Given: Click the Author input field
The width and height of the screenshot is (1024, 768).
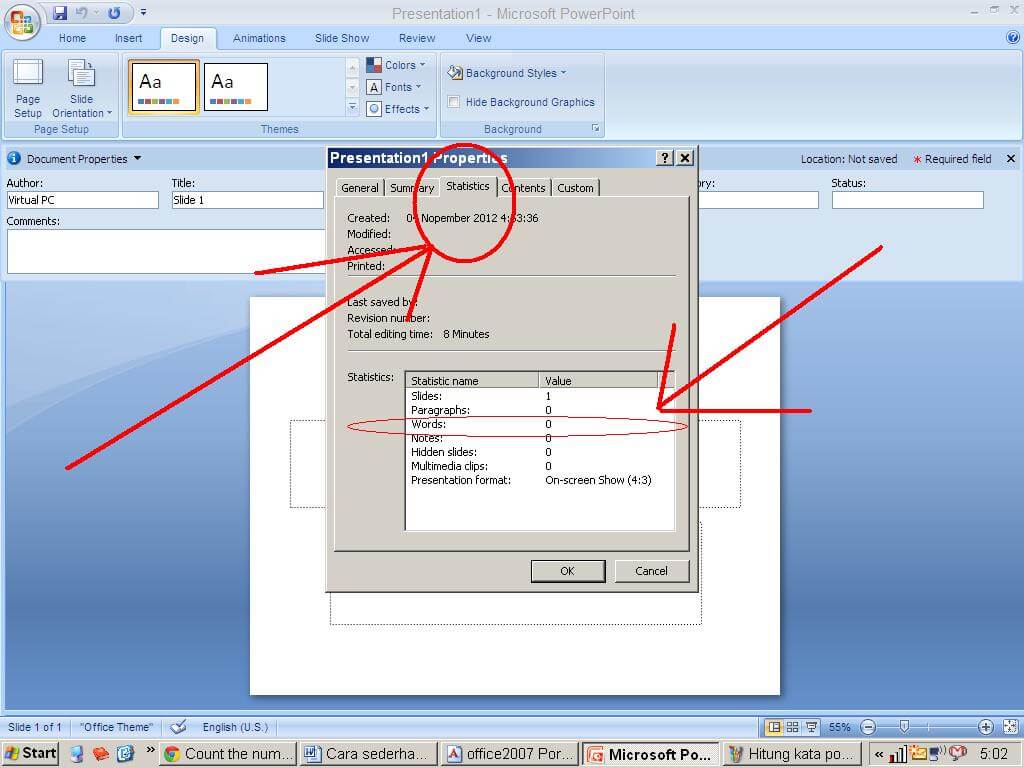Looking at the screenshot, I should click(82, 200).
